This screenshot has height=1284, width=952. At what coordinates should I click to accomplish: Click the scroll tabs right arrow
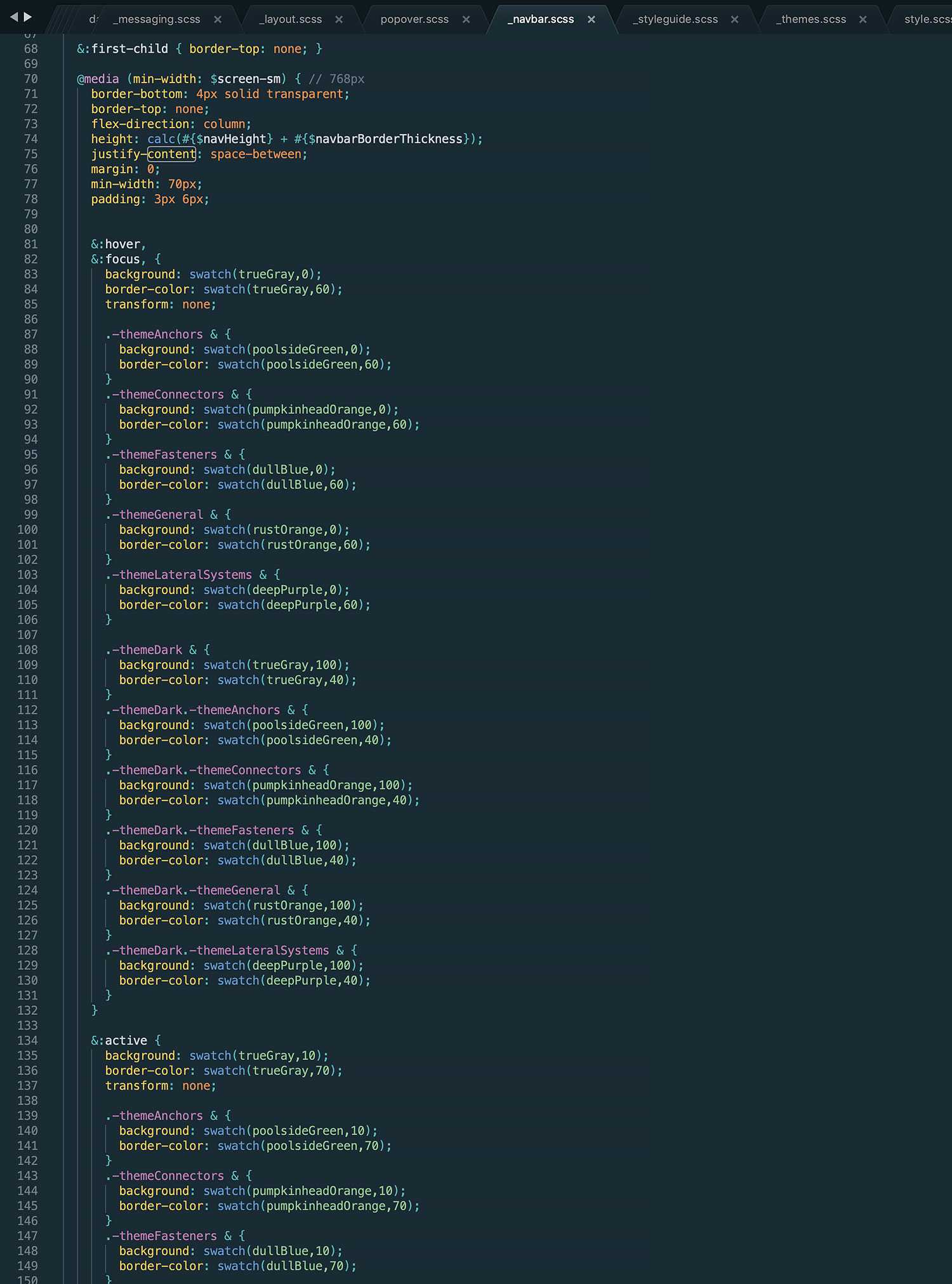[x=28, y=17]
